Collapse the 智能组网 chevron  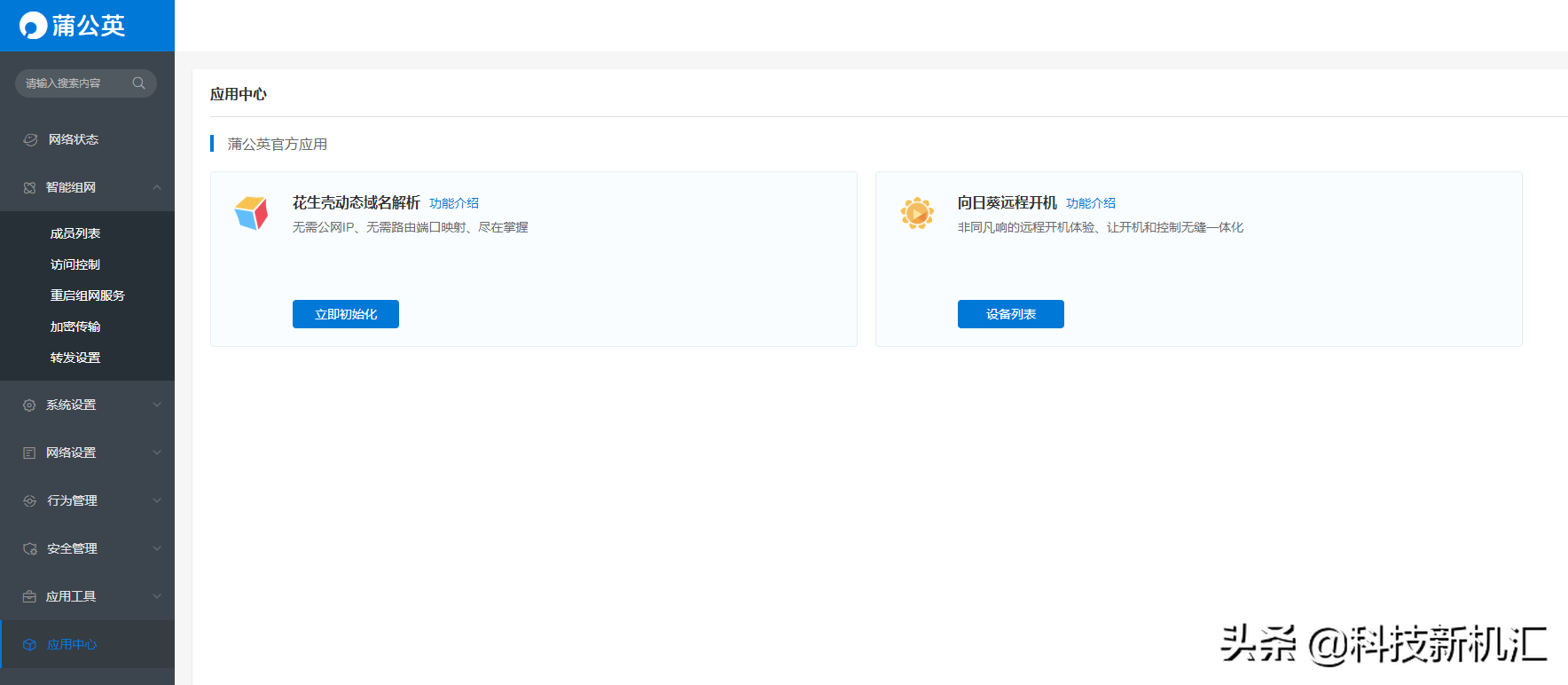coord(157,187)
